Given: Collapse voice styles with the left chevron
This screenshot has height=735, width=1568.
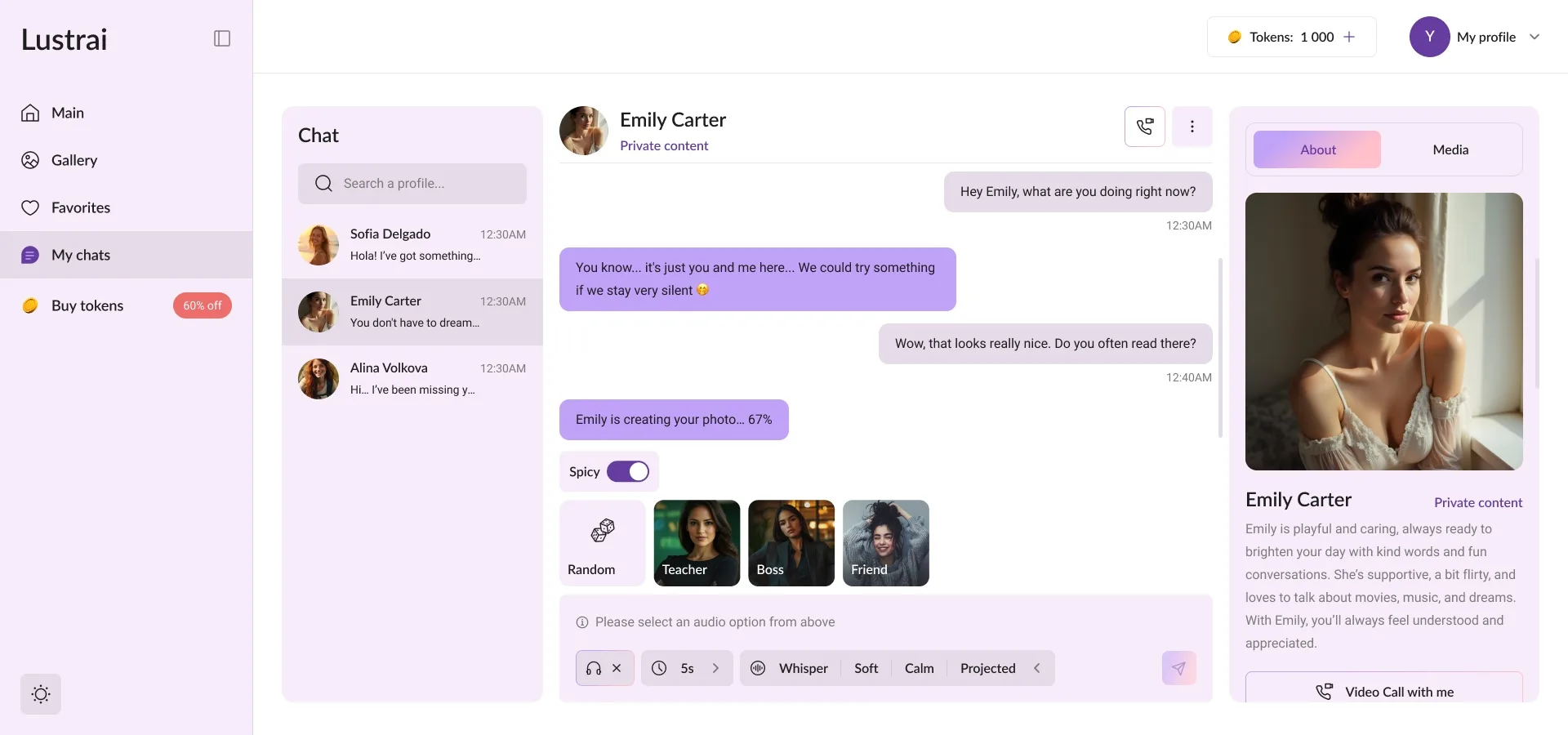Looking at the screenshot, I should click(1036, 667).
